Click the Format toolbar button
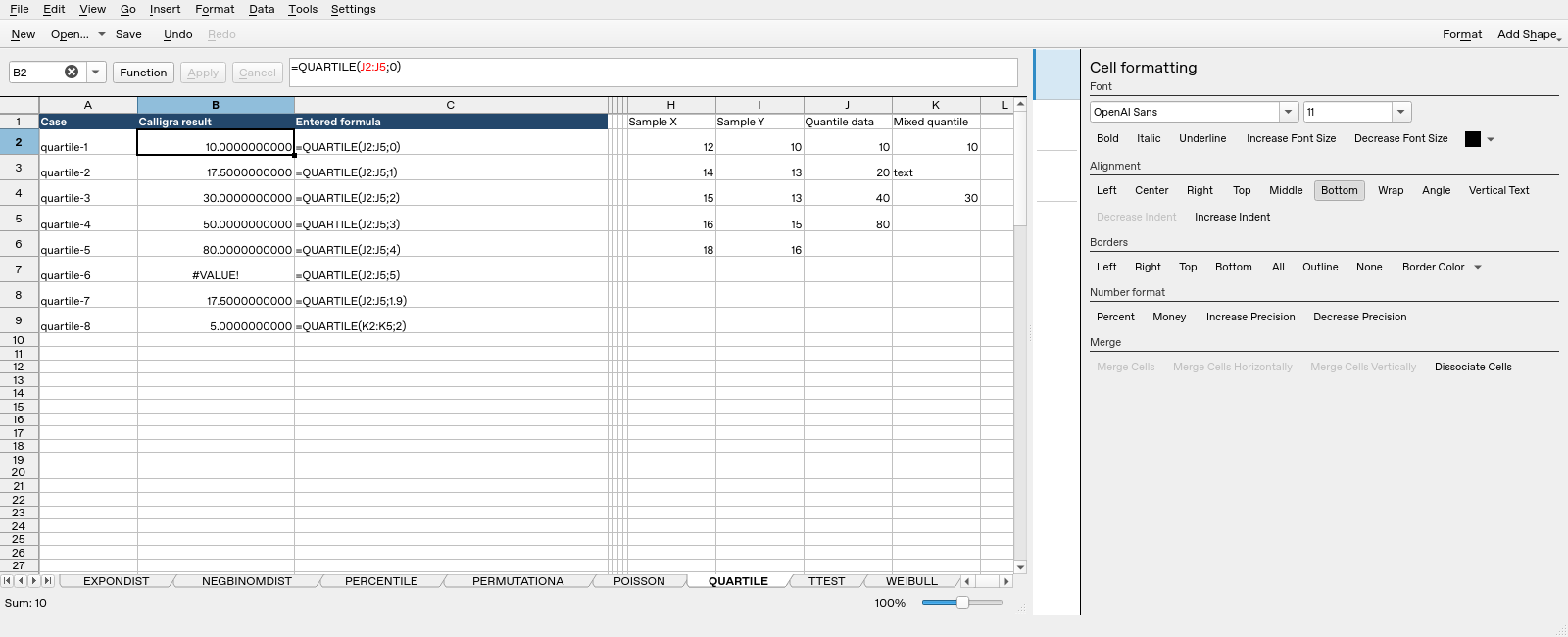This screenshot has height=637, width=1568. (1461, 34)
